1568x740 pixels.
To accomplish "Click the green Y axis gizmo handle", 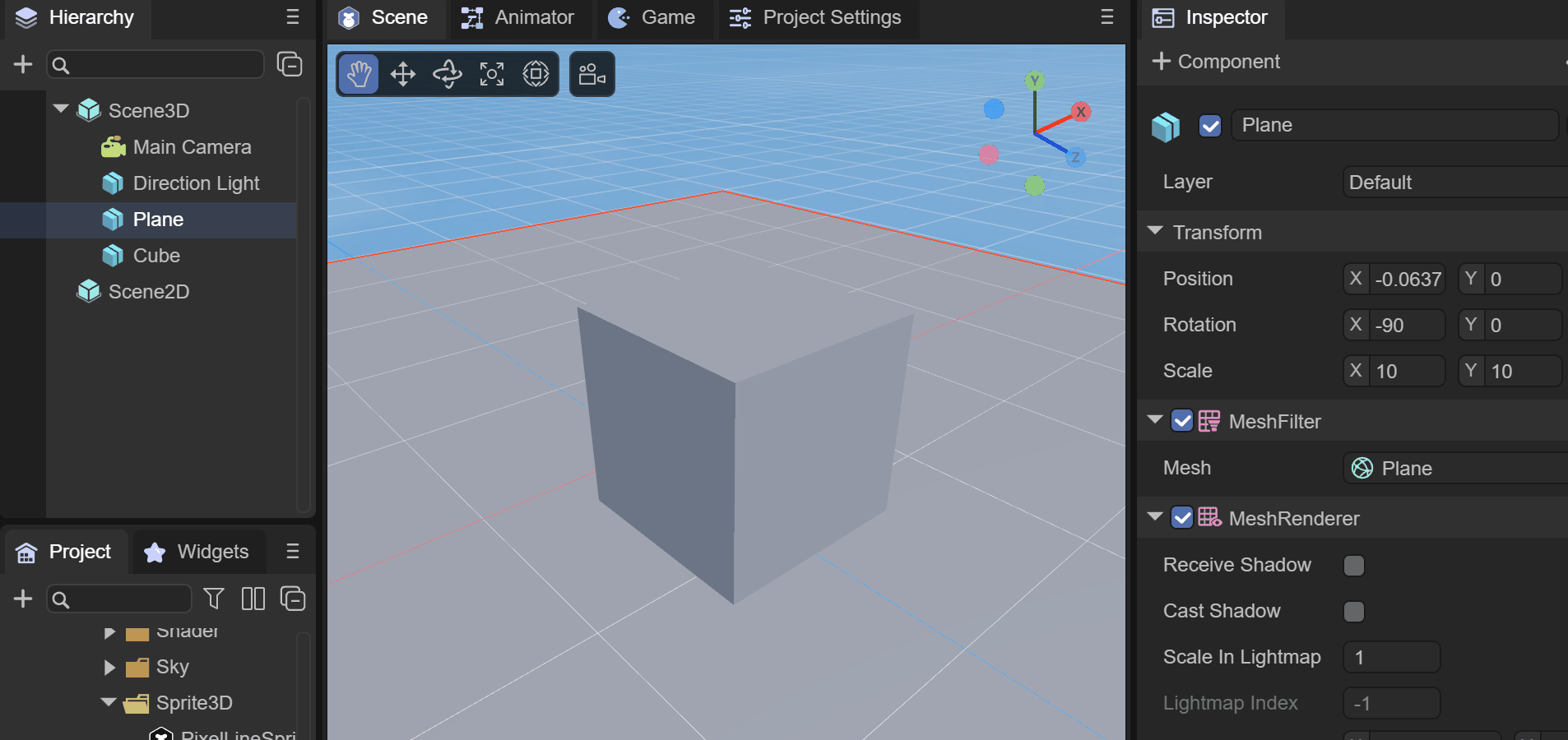I will tap(1034, 81).
